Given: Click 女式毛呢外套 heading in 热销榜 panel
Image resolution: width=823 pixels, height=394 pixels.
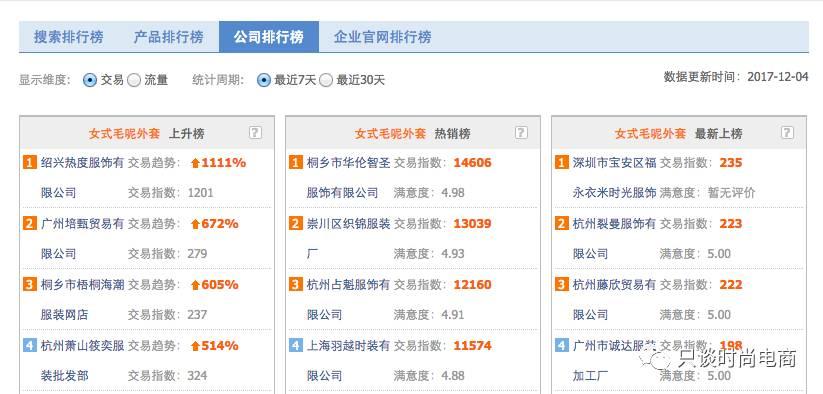Looking at the screenshot, I should (x=390, y=134).
